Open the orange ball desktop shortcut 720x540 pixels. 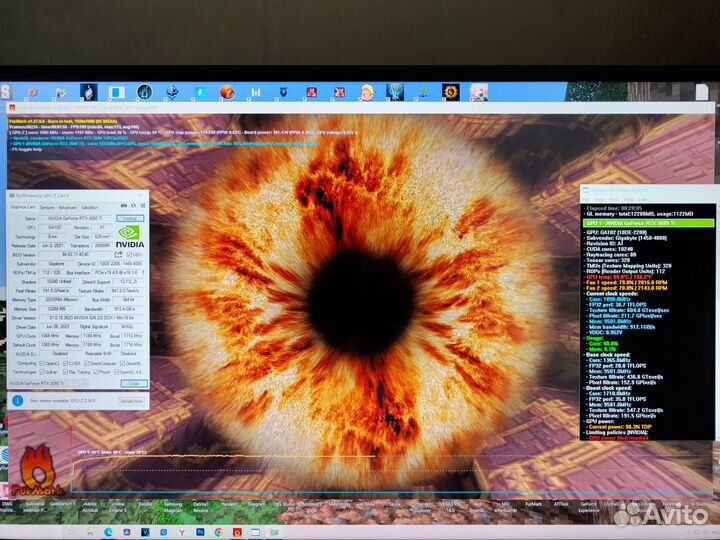(227, 92)
